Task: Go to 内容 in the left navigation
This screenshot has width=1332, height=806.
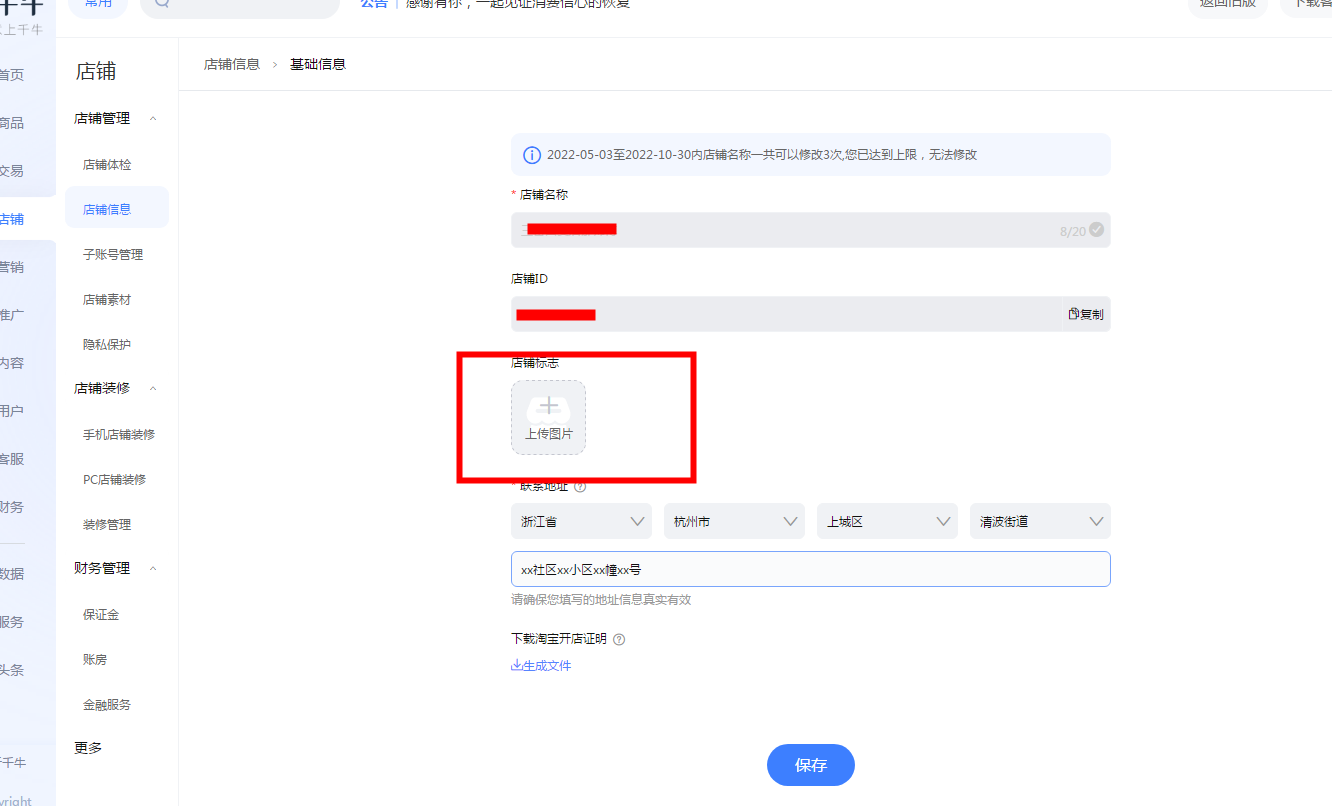Action: tap(12, 363)
